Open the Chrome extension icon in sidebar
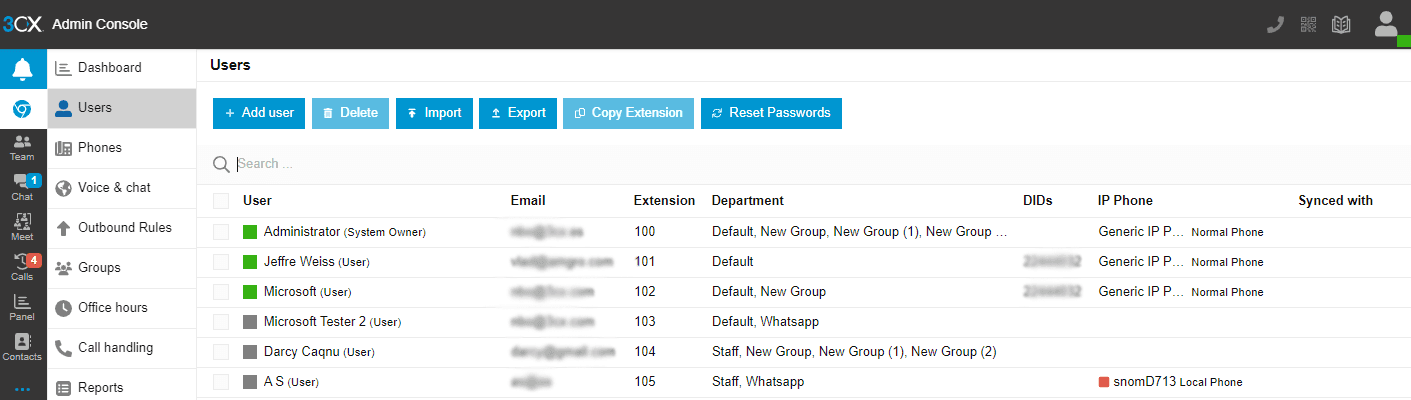The height and width of the screenshot is (400, 1411). [23, 109]
